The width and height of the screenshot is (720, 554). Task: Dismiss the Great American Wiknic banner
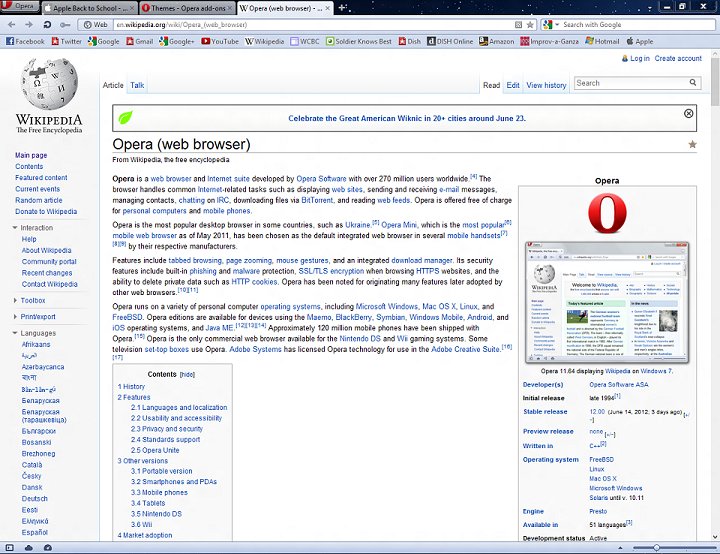point(688,114)
